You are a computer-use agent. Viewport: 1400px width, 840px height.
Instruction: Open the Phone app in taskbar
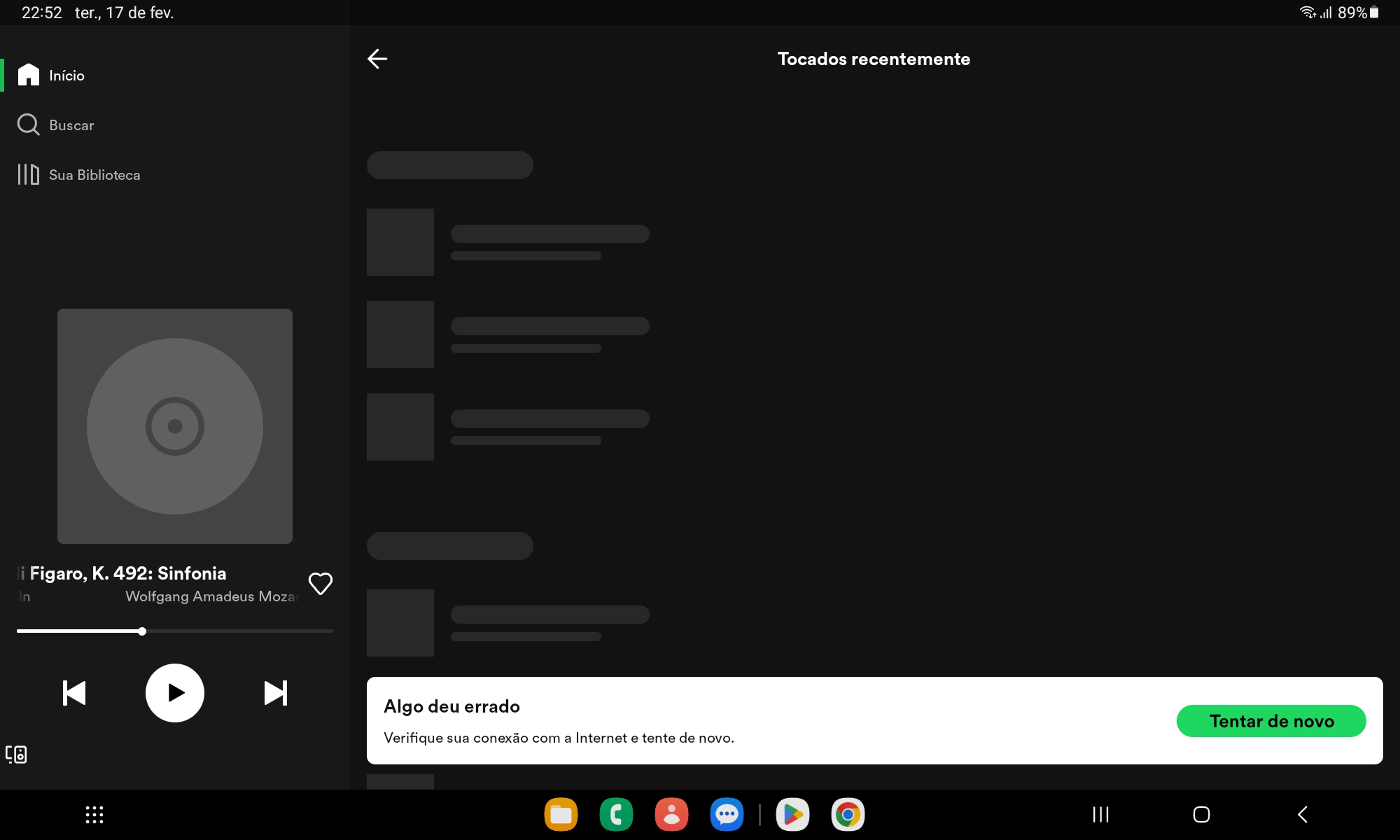point(616,815)
